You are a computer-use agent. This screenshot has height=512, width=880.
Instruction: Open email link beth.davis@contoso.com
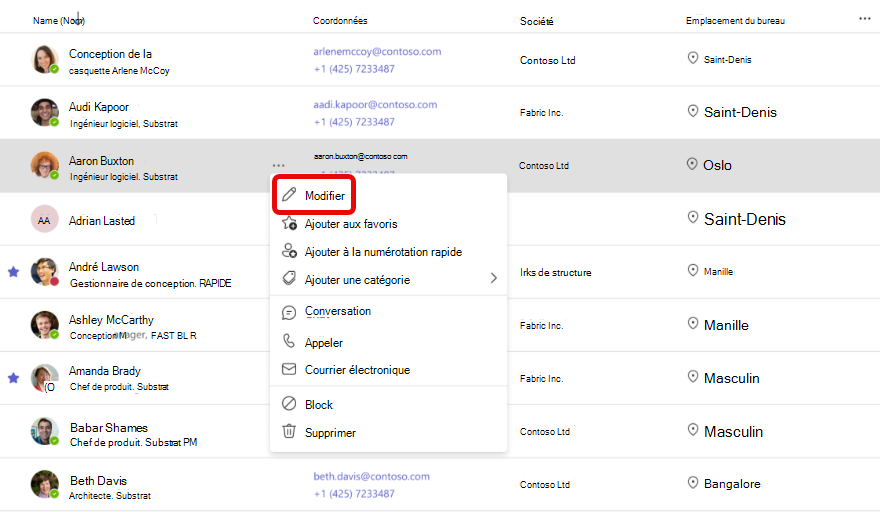coord(372,476)
